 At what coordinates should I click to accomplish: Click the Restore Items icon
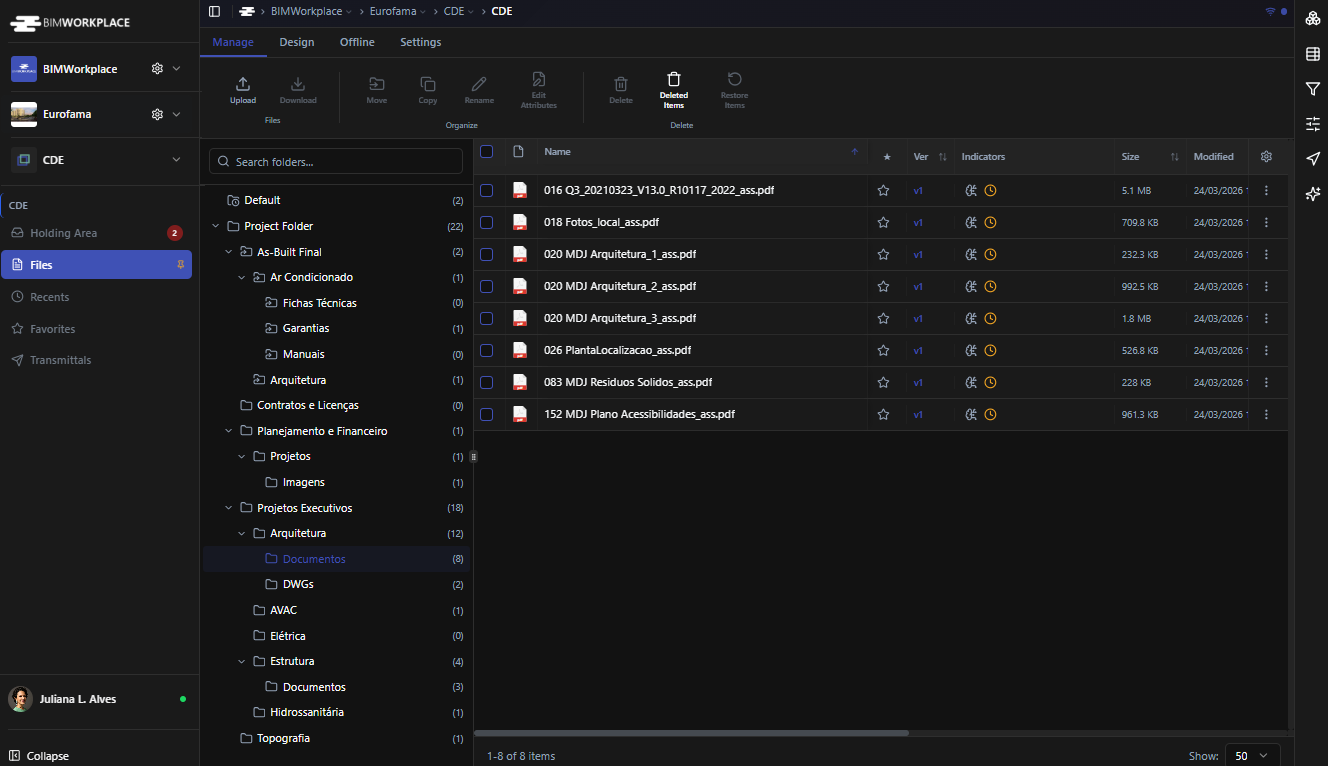point(735,79)
